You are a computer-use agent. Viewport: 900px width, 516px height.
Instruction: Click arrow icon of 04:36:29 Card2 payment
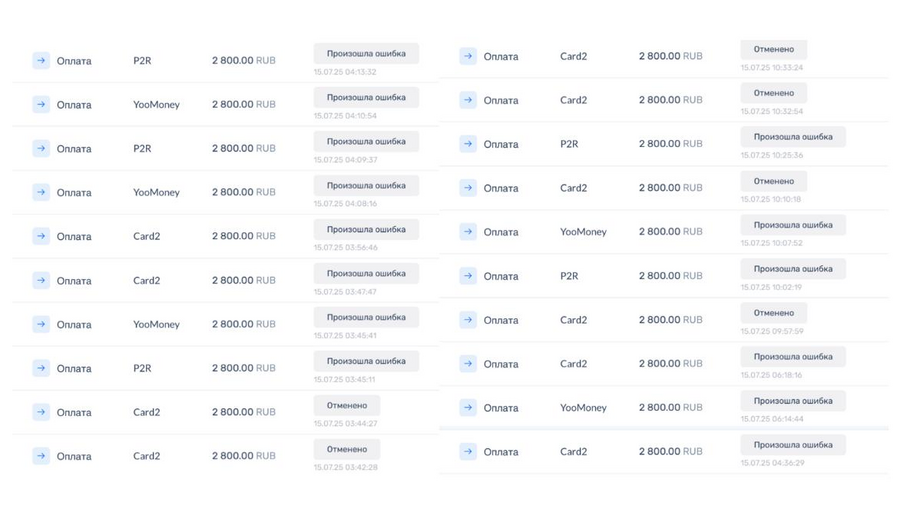468,452
